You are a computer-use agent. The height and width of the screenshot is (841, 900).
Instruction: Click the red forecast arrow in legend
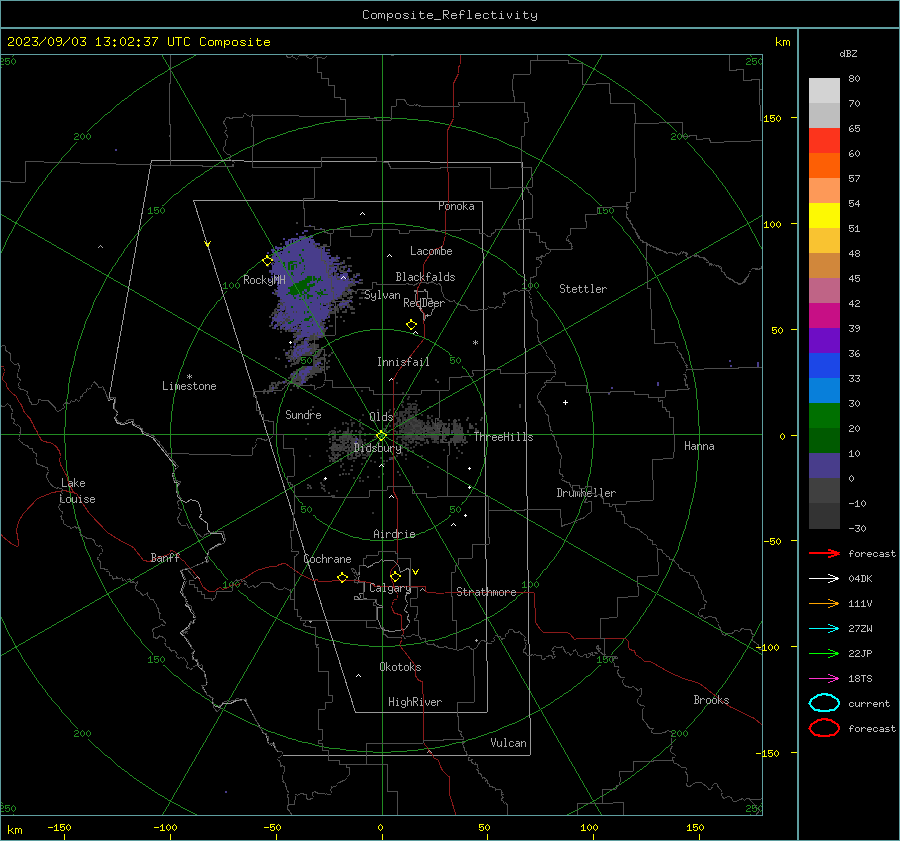(824, 553)
